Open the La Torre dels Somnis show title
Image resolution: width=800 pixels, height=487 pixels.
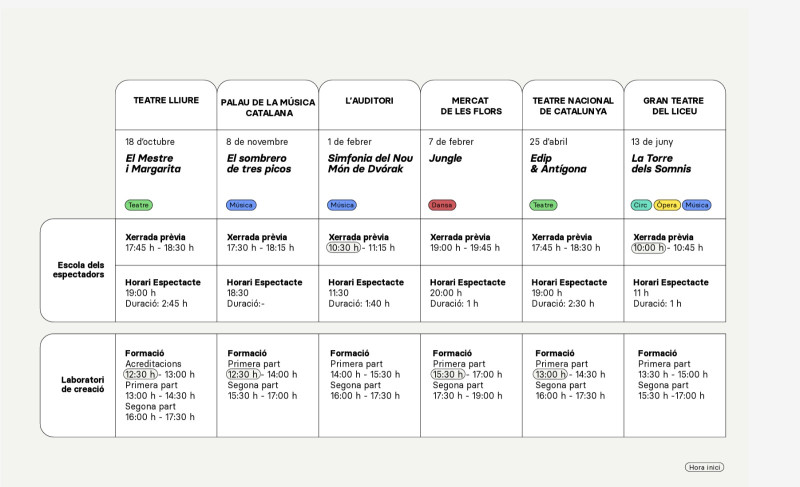click(x=661, y=164)
